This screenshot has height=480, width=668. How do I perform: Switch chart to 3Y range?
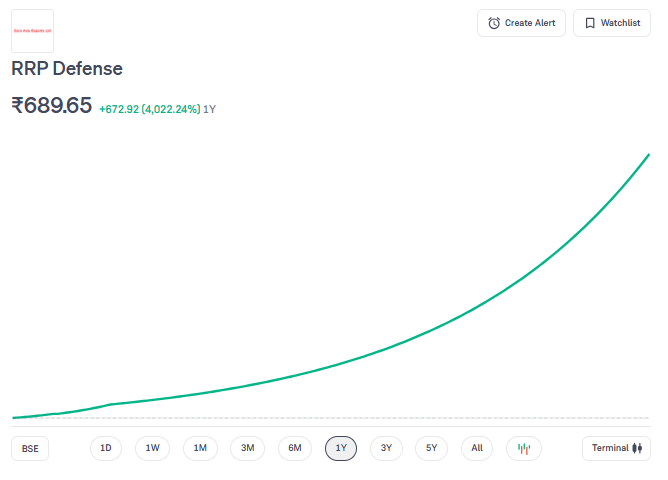coord(386,448)
